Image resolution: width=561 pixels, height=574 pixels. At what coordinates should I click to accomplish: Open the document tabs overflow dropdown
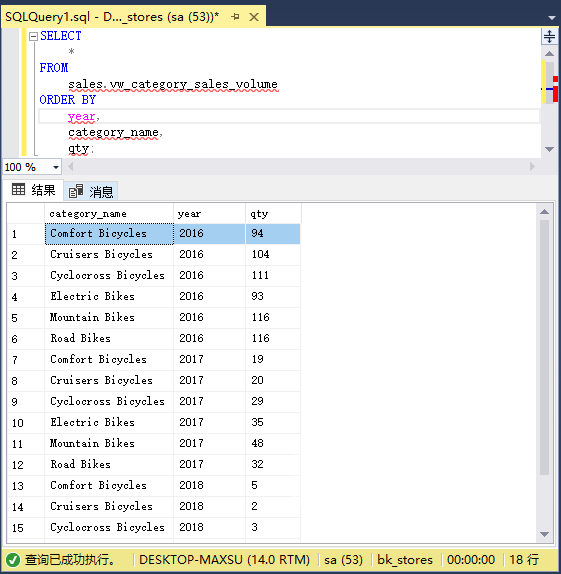pyautogui.click(x=552, y=18)
